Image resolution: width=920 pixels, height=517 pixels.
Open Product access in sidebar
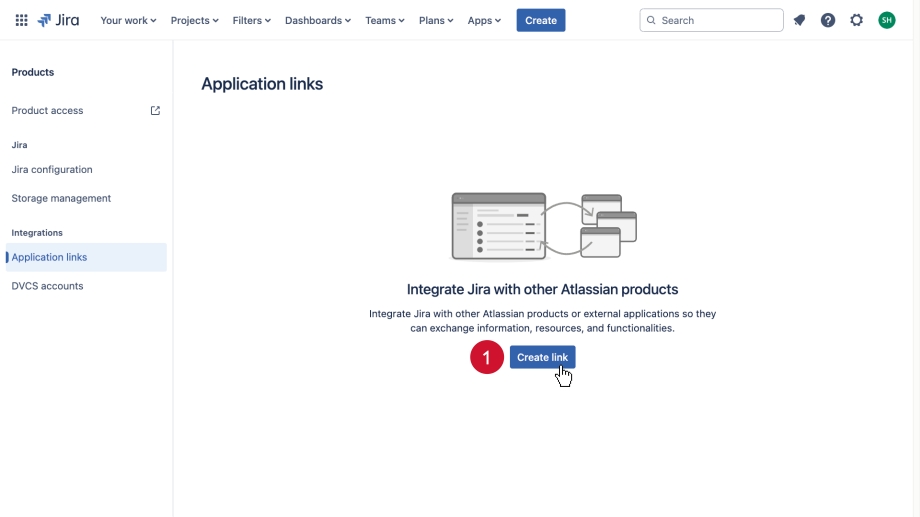point(86,110)
